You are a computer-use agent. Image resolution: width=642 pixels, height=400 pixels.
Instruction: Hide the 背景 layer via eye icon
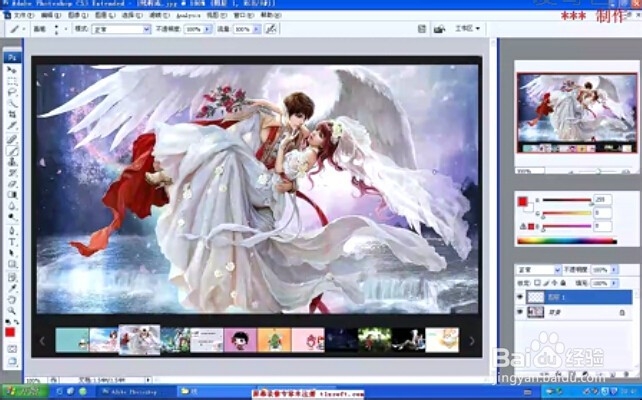coord(520,312)
